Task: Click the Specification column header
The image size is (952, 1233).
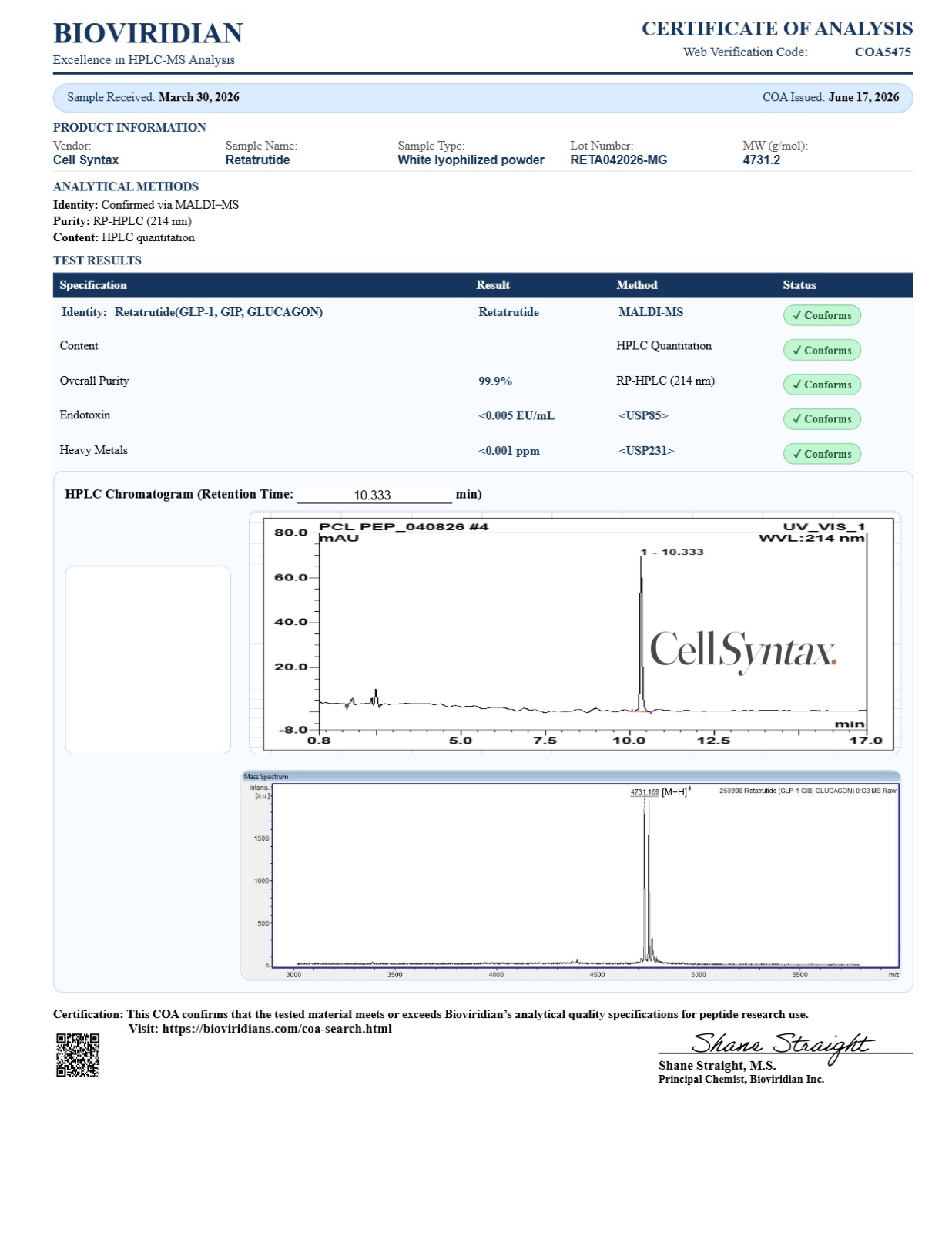Action: tap(93, 285)
